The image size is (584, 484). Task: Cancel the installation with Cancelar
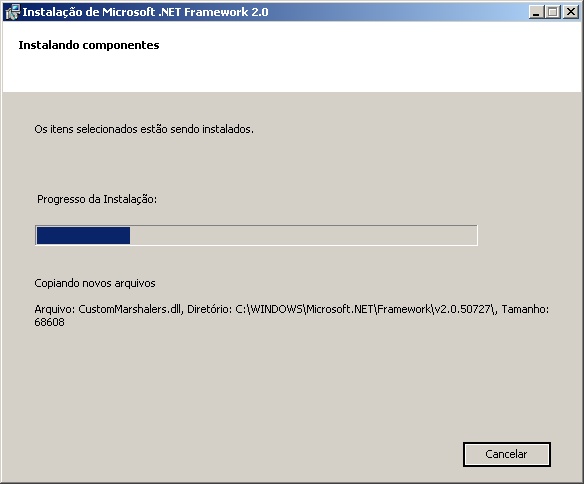tap(507, 454)
